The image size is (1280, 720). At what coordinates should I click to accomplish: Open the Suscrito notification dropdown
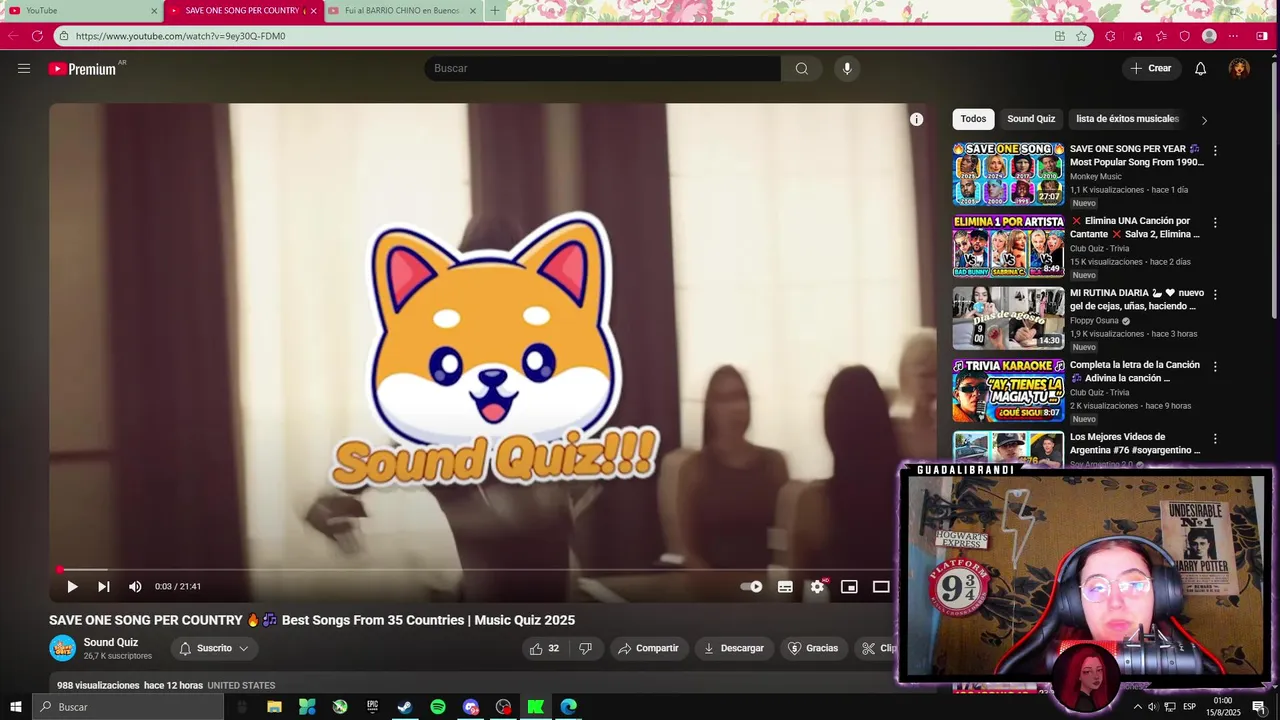point(214,648)
